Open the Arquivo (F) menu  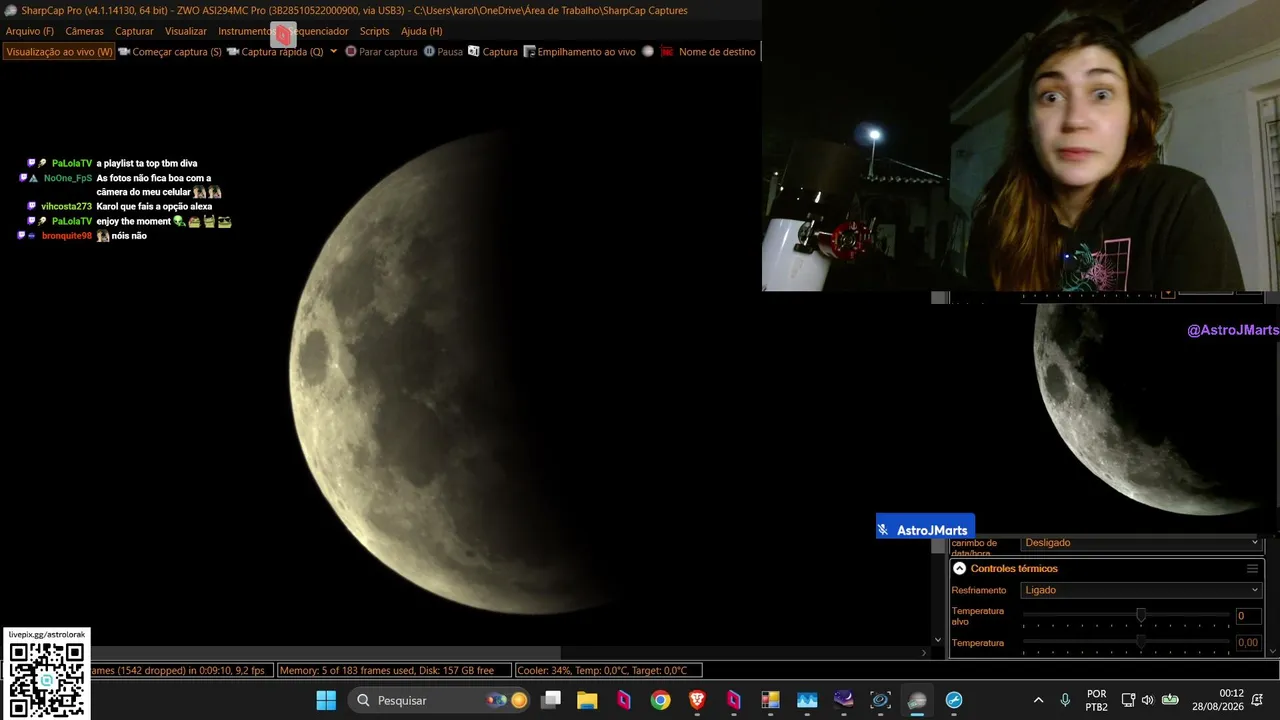[x=30, y=31]
